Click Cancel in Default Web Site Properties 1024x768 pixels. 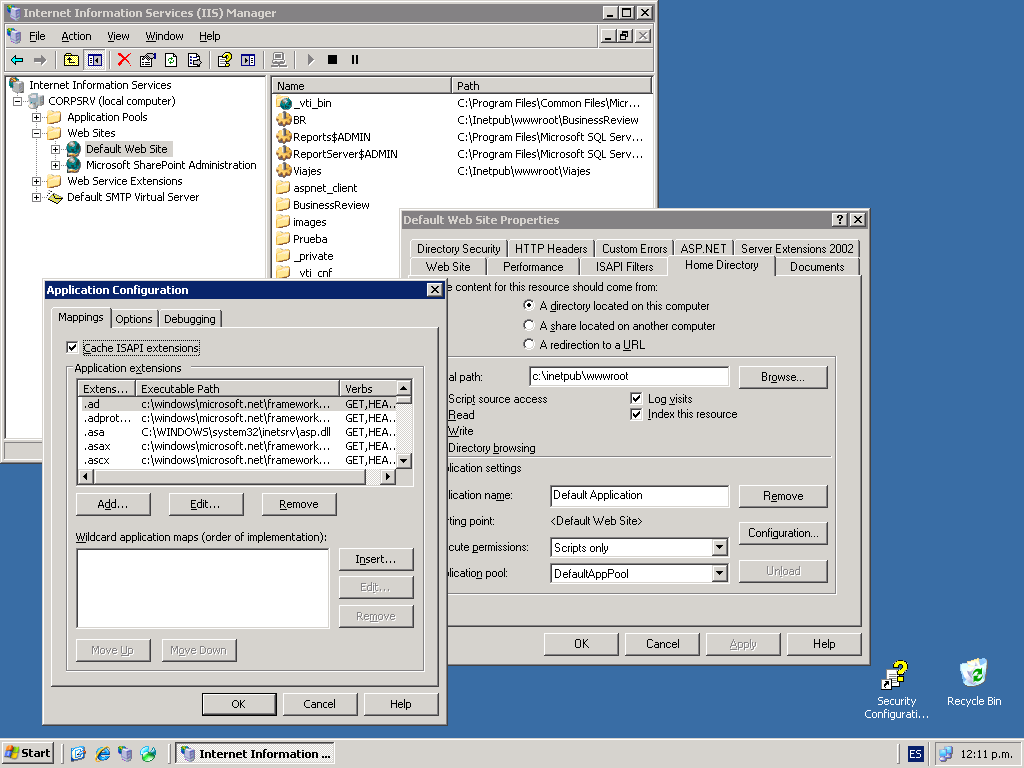(x=662, y=644)
